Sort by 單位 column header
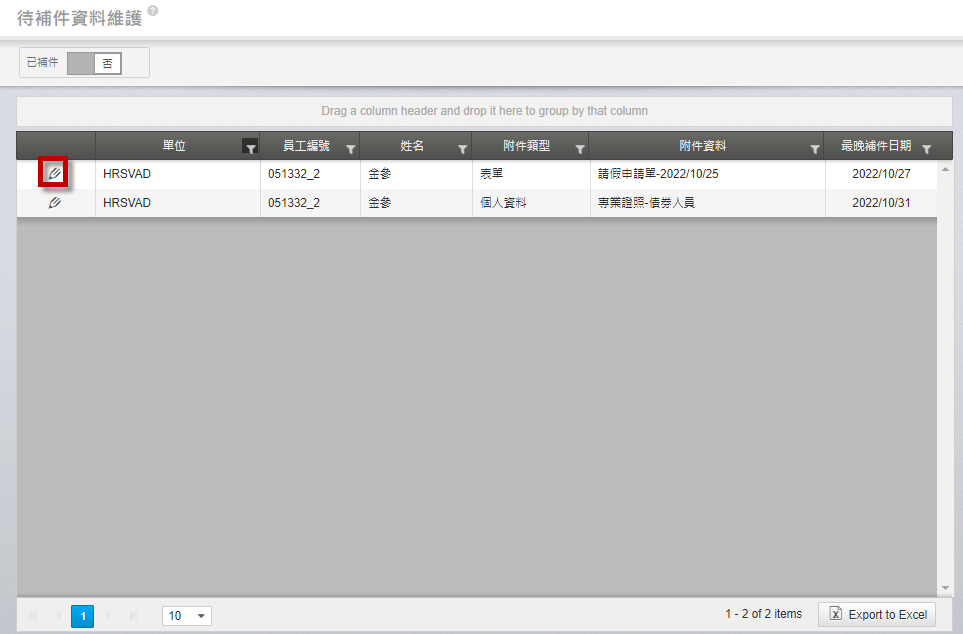The width and height of the screenshot is (963, 634). click(x=173, y=146)
